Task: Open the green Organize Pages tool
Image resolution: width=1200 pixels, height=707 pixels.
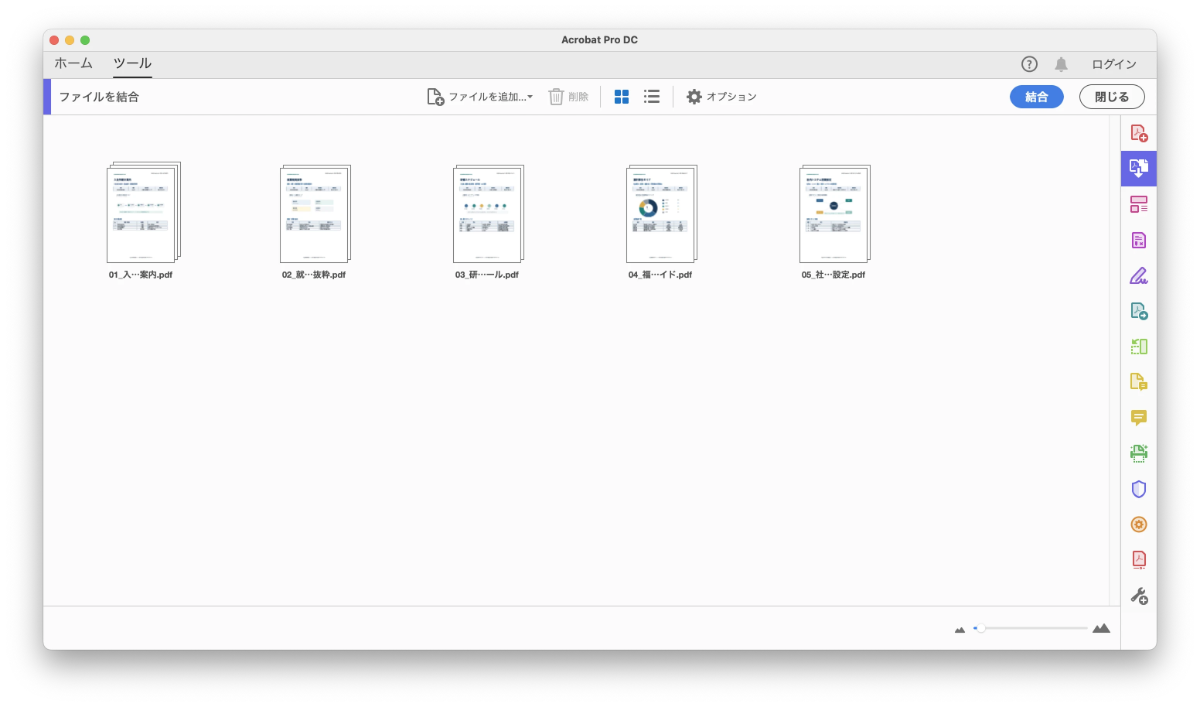Action: click(x=1138, y=347)
